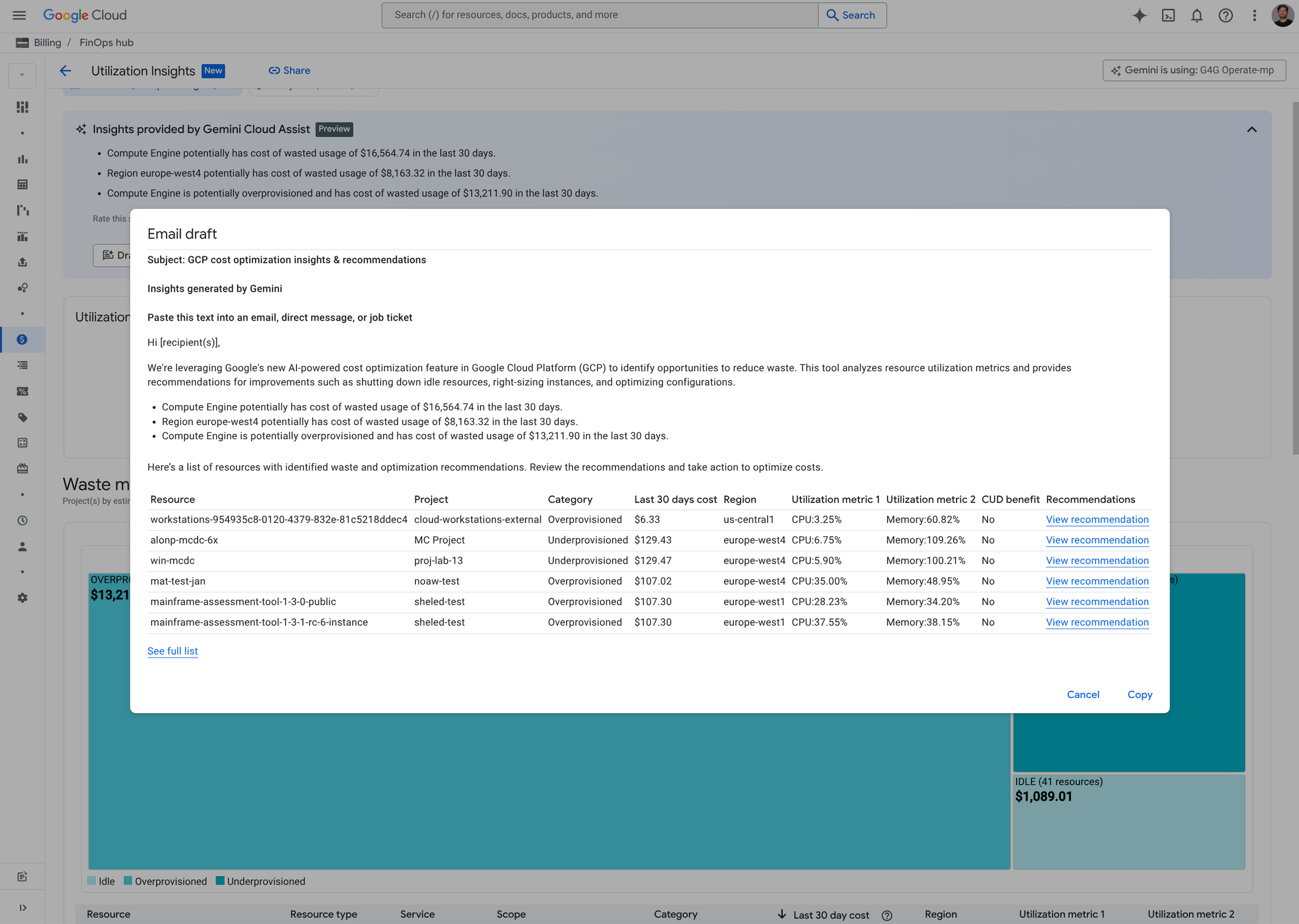Screen dimensions: 1299x924
Task: Open the Pricing tag sidebar icon
Action: [x=22, y=417]
